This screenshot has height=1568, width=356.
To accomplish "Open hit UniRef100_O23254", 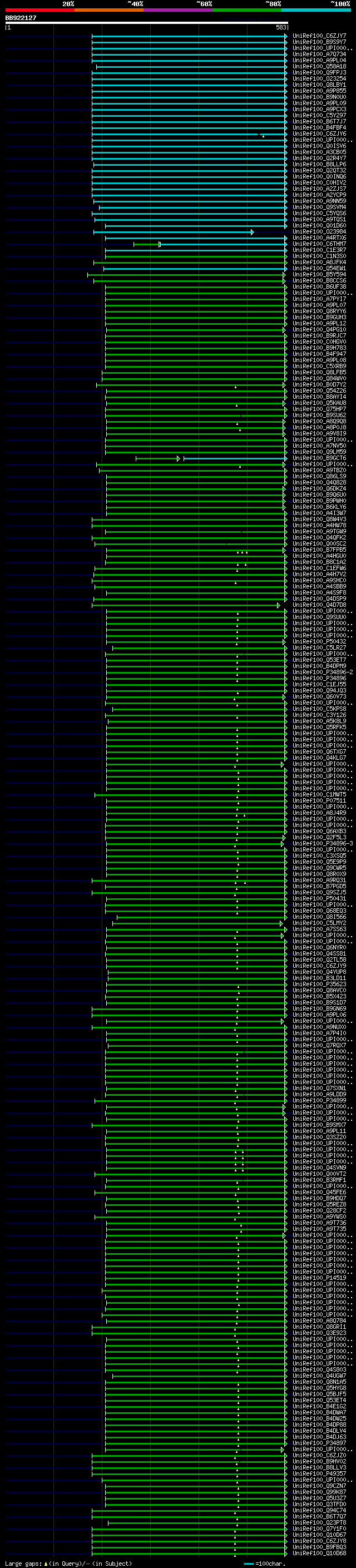I will (x=319, y=79).
